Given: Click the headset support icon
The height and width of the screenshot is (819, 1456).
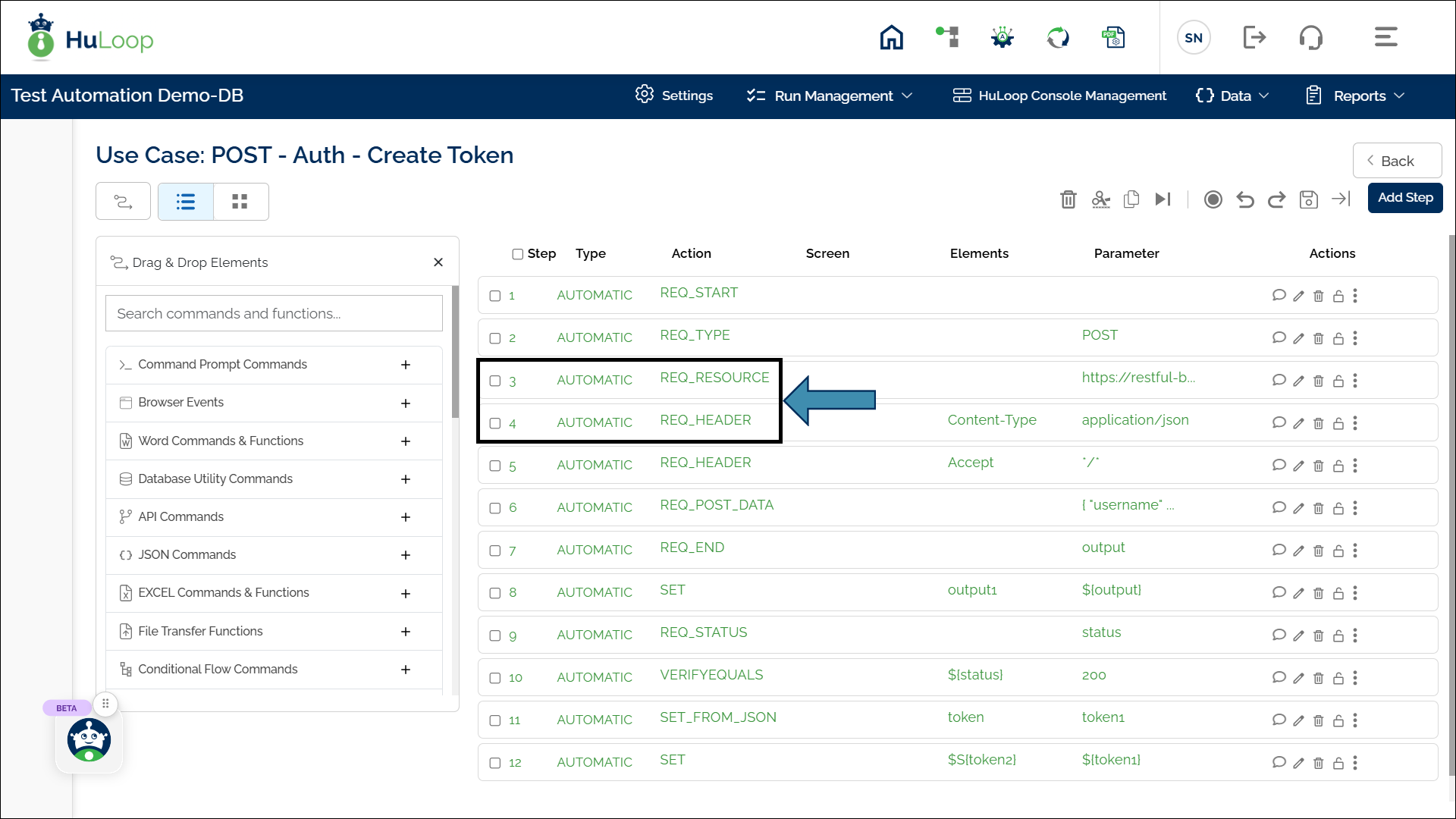Looking at the screenshot, I should pos(1310,37).
